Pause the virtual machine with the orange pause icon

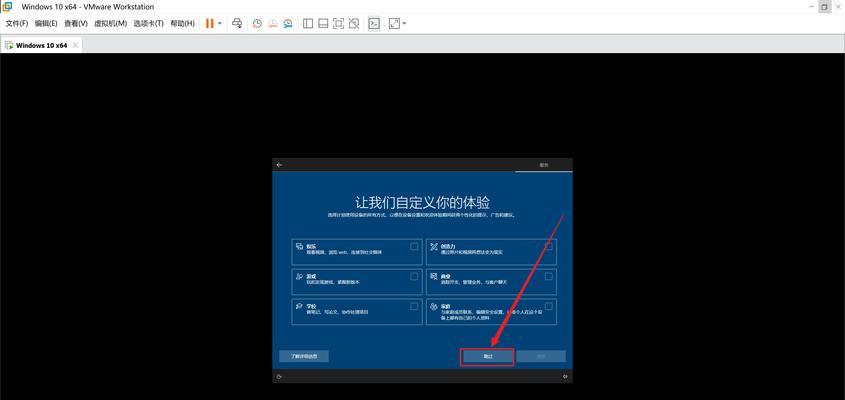point(209,24)
